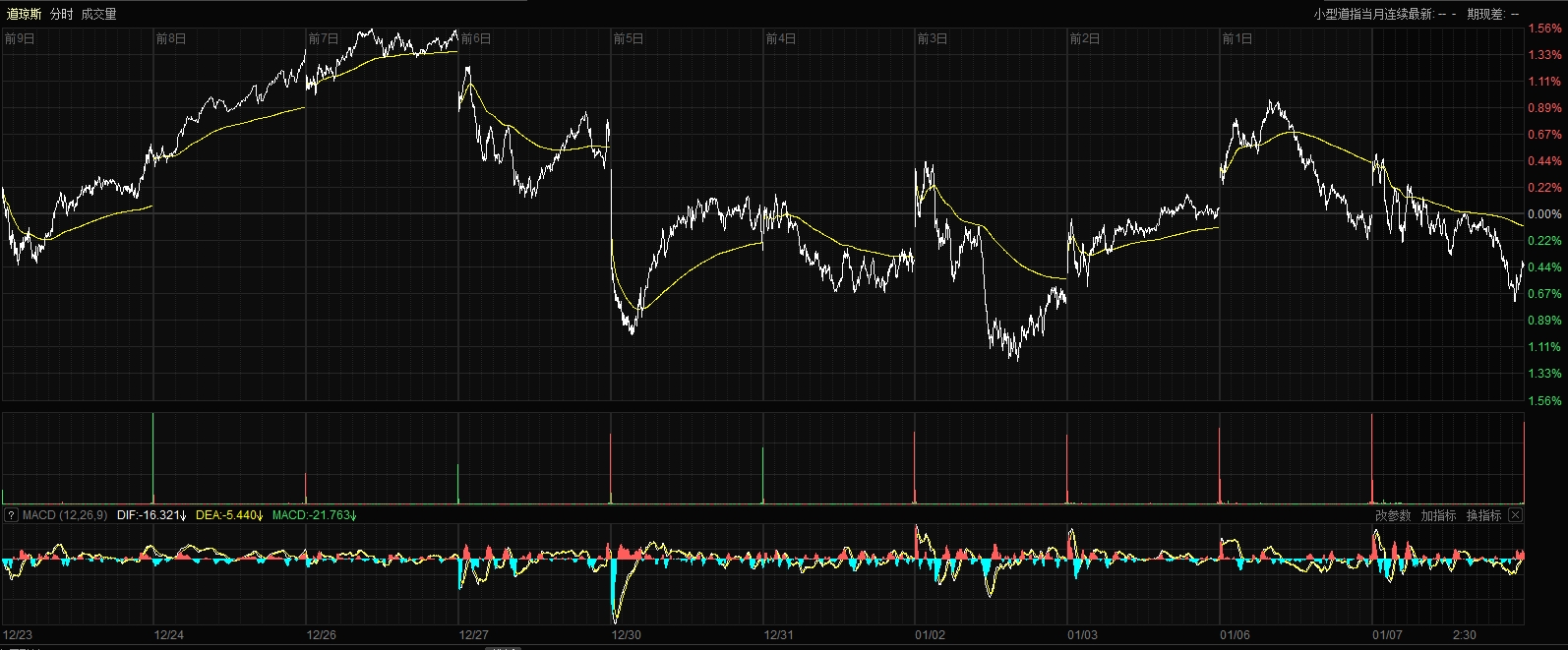
Task: Click the green 1.56% bottom scale label
Action: tap(1544, 400)
